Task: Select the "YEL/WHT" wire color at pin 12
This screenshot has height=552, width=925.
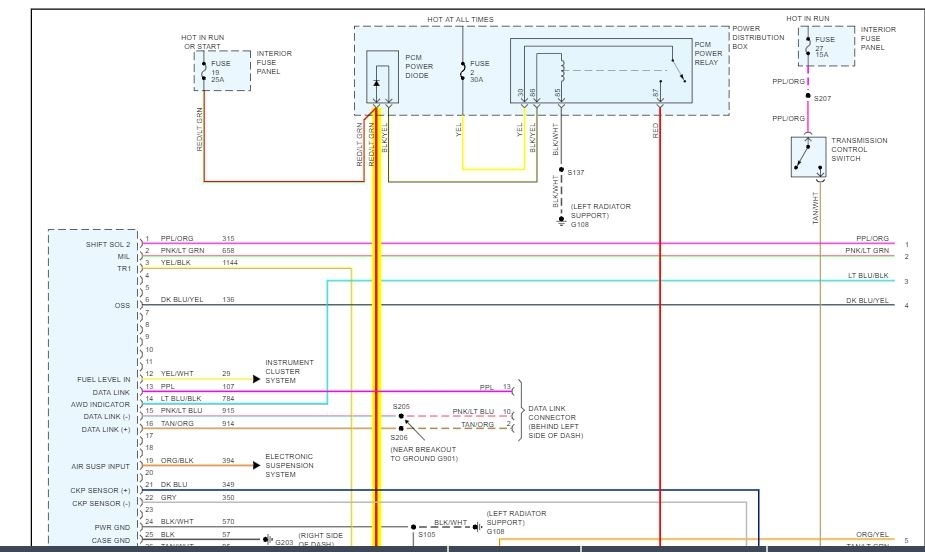Action: coord(177,373)
